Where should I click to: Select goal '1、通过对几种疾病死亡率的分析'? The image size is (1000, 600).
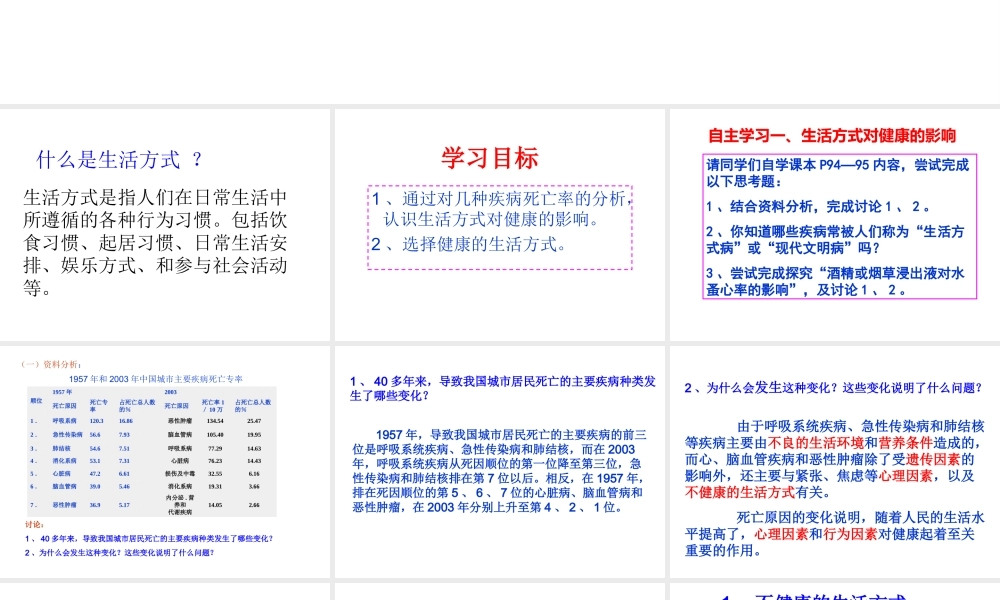coord(501,209)
